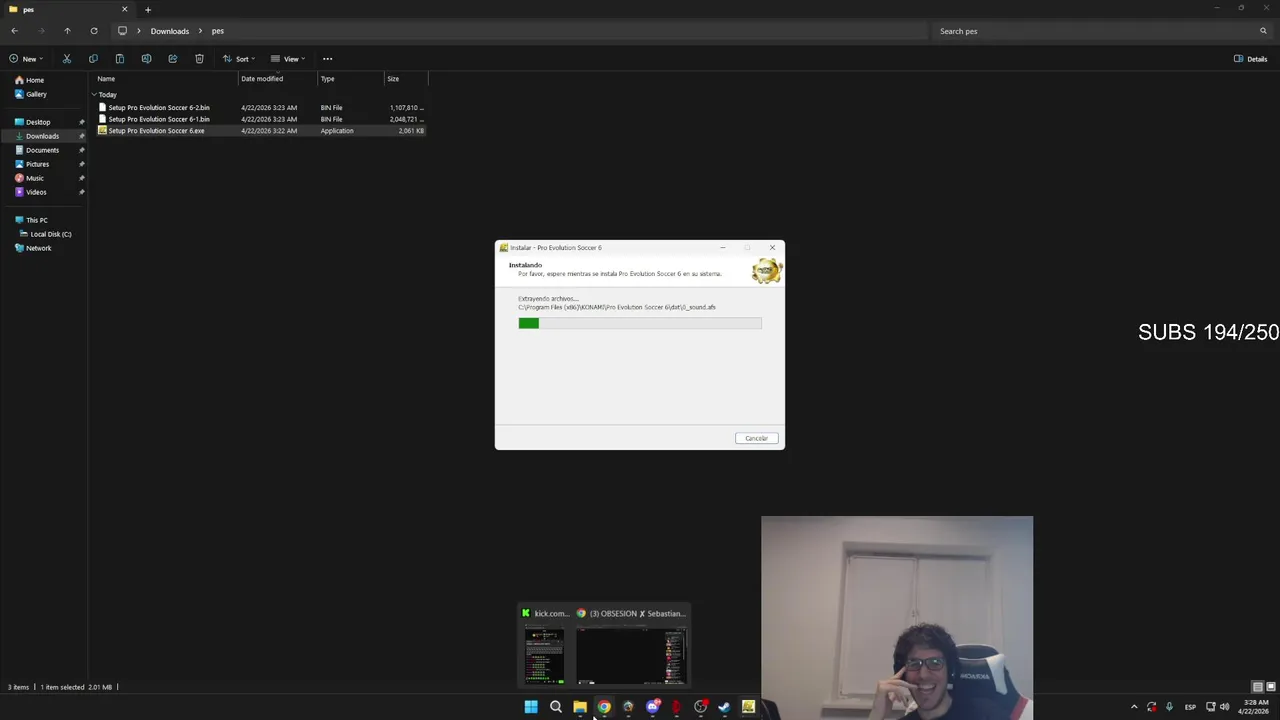Click Google Chrome icon on taskbar
This screenshot has height=720, width=1280.
(x=604, y=707)
